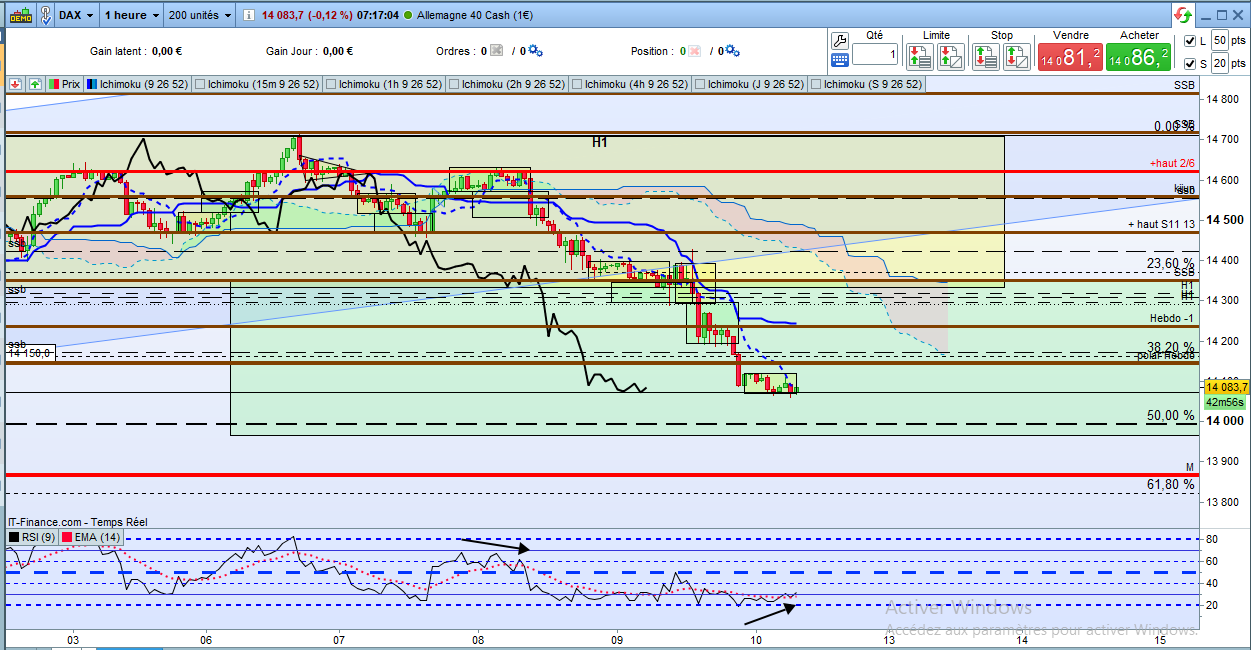
Task: Click the green Acheter buy price button
Action: (x=1138, y=57)
